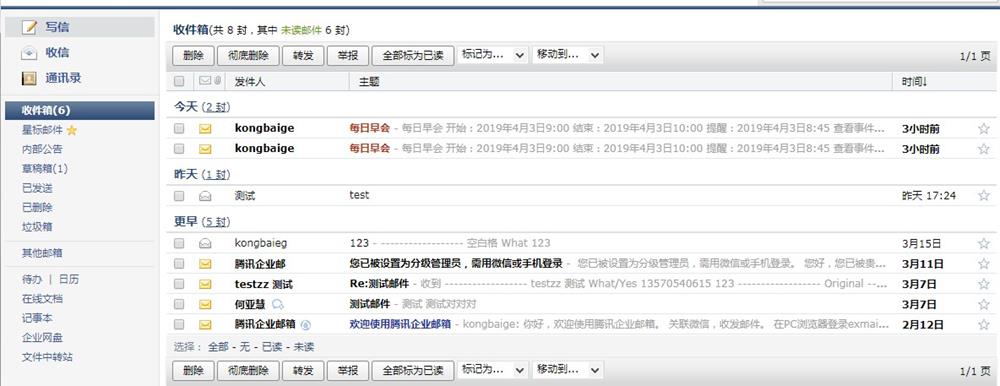1000x386 pixels.
Task: Open the 草稿箱(1) folder
Action: click(45, 169)
